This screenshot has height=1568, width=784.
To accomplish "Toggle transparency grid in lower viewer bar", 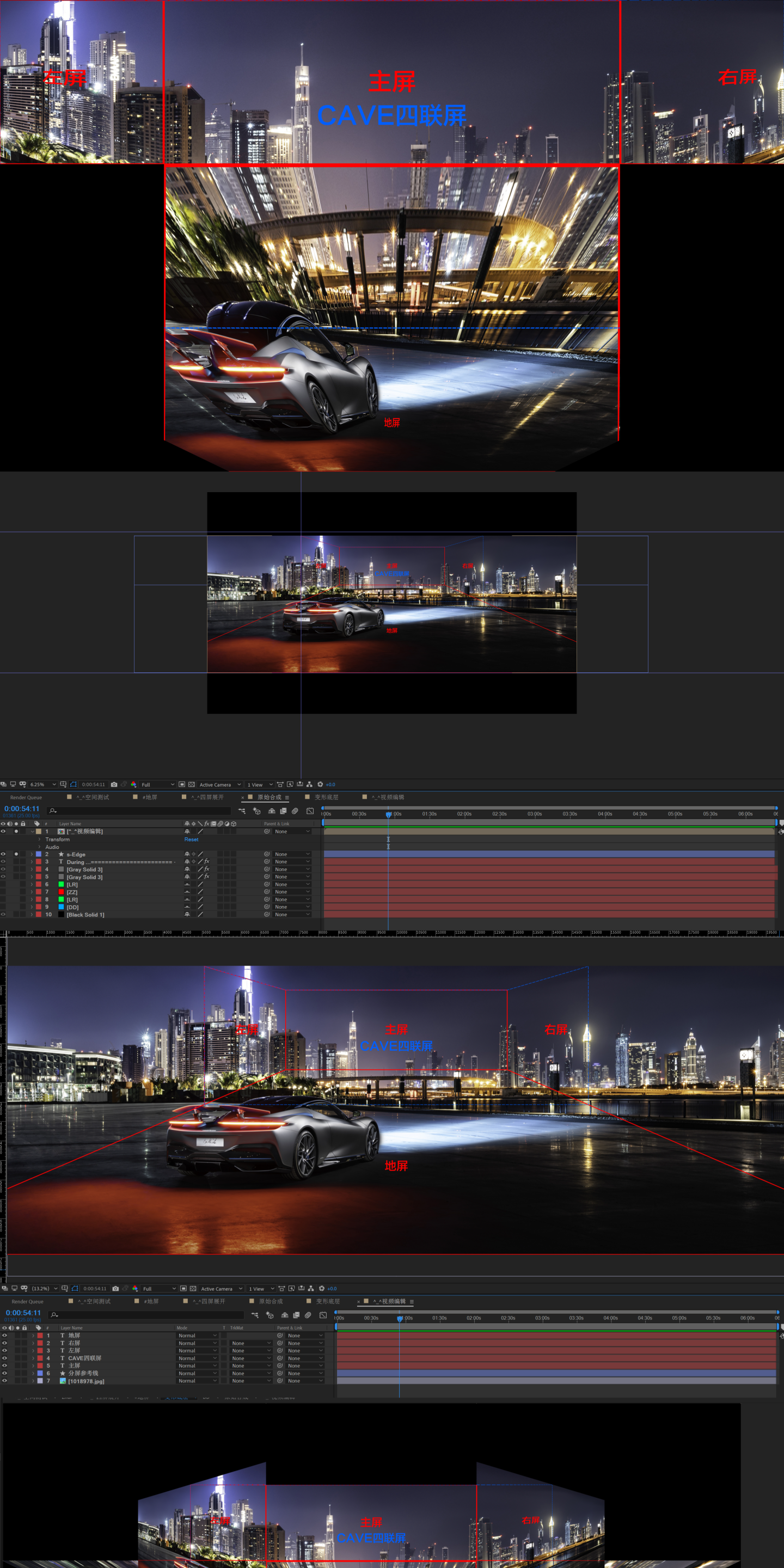I will pos(193,1289).
